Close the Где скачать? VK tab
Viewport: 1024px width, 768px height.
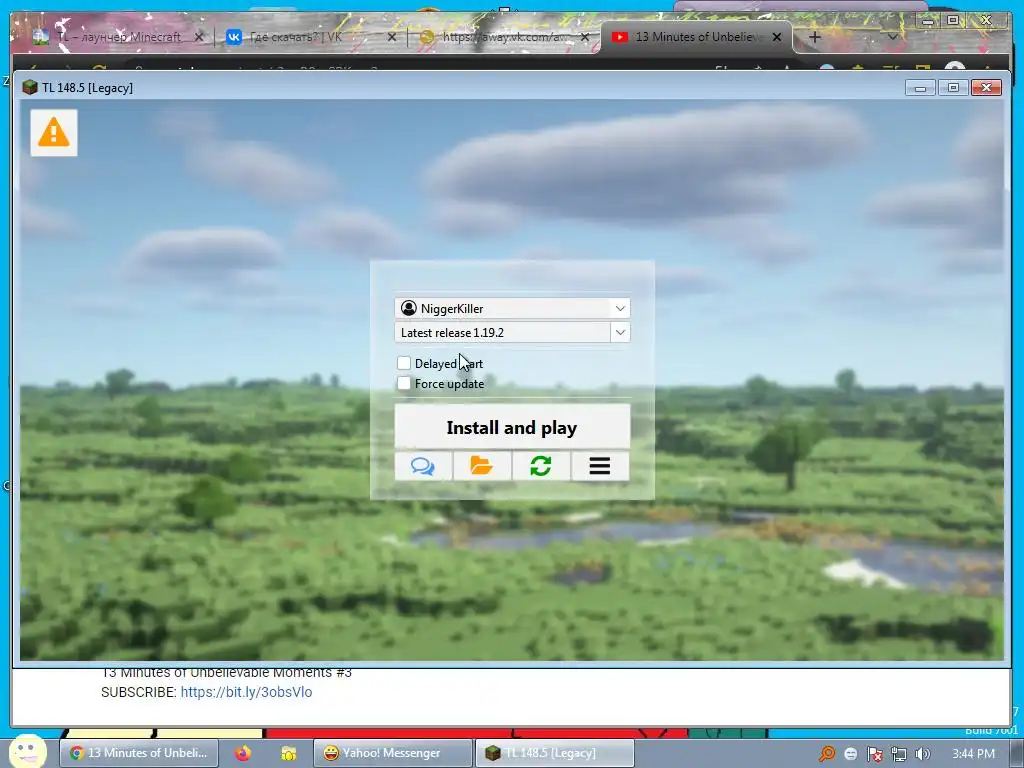(x=392, y=37)
